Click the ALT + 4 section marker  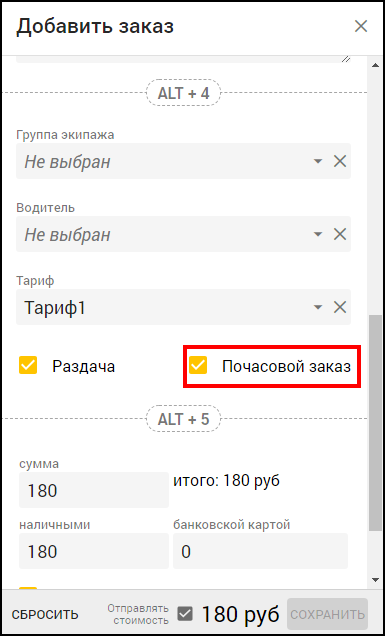pyautogui.click(x=183, y=93)
